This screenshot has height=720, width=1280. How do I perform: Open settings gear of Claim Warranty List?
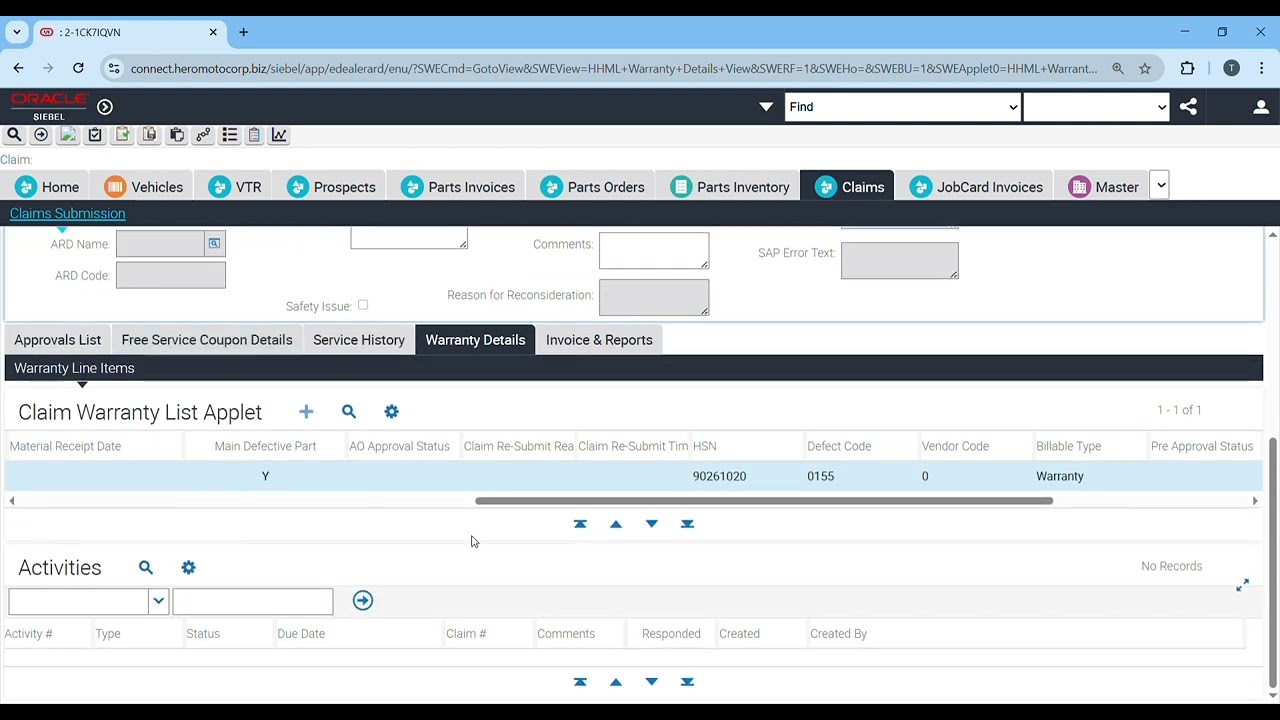click(392, 412)
